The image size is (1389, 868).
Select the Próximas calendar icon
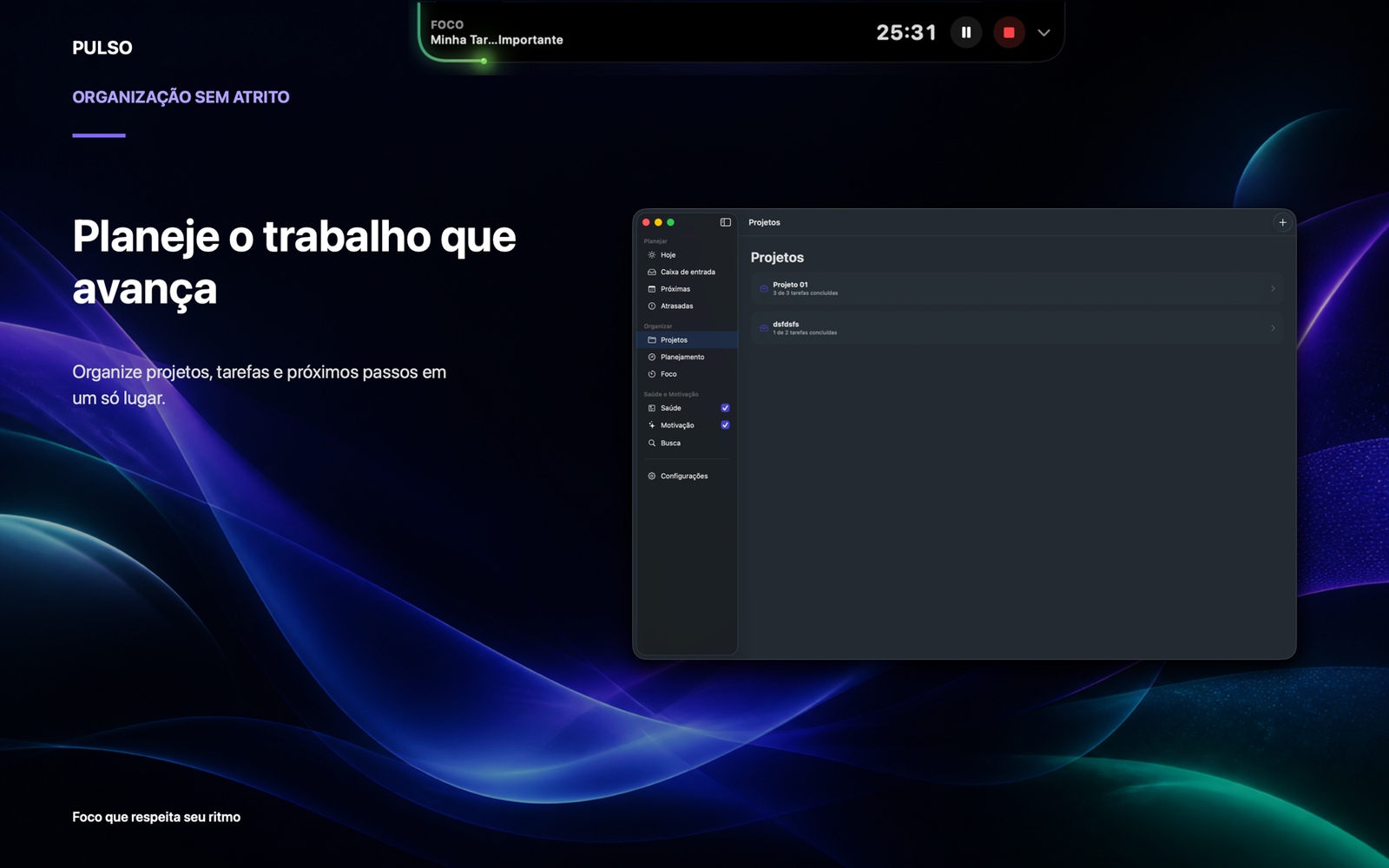(652, 289)
